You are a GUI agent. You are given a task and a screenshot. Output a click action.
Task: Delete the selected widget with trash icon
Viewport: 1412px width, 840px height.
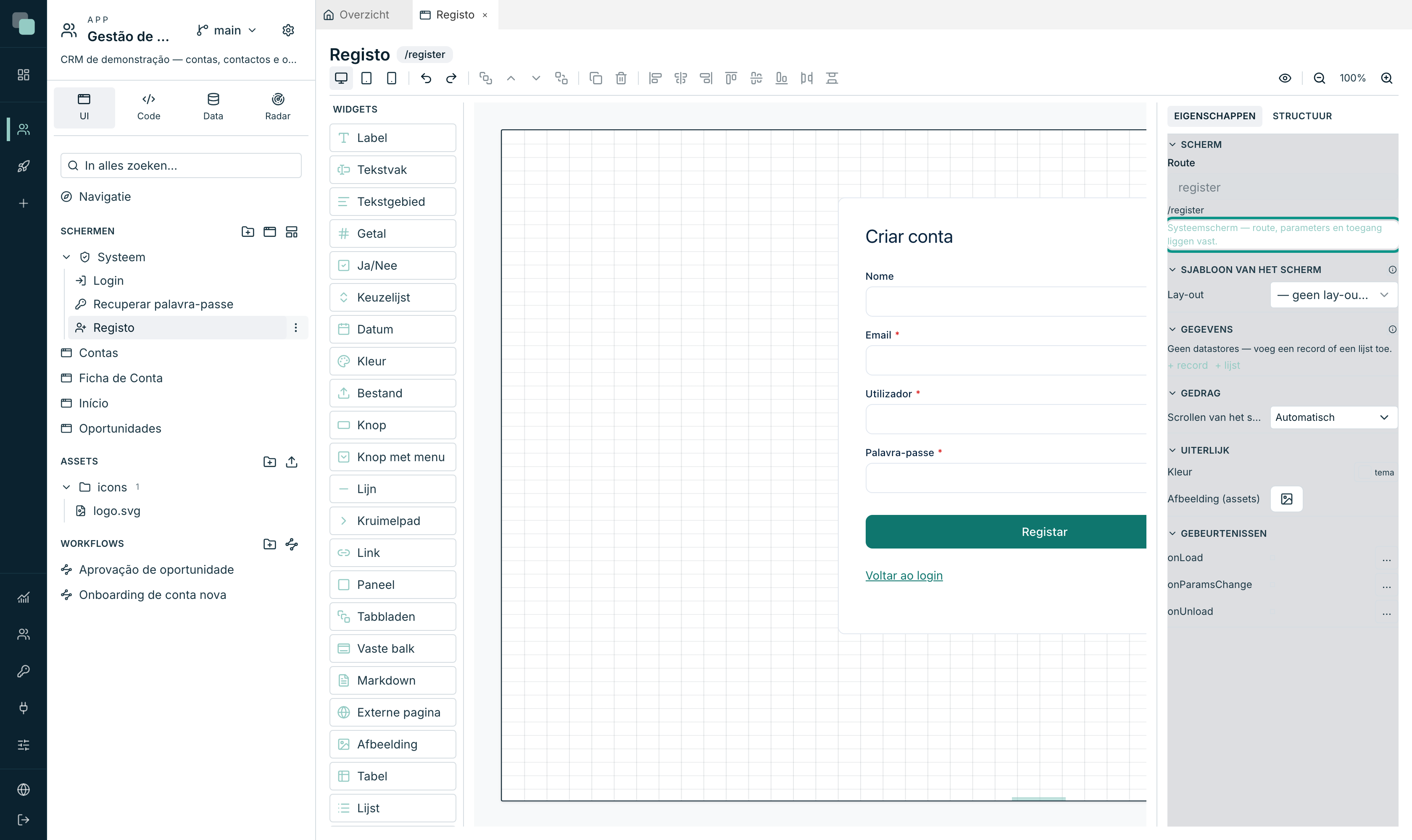[622, 78]
